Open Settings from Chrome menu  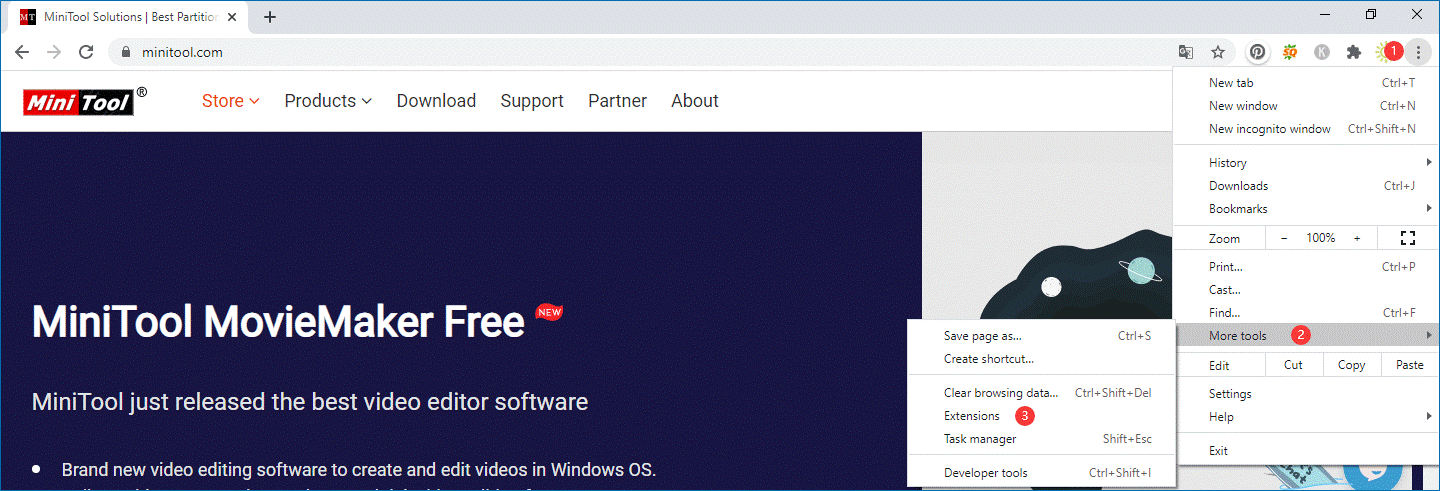[1306, 394]
